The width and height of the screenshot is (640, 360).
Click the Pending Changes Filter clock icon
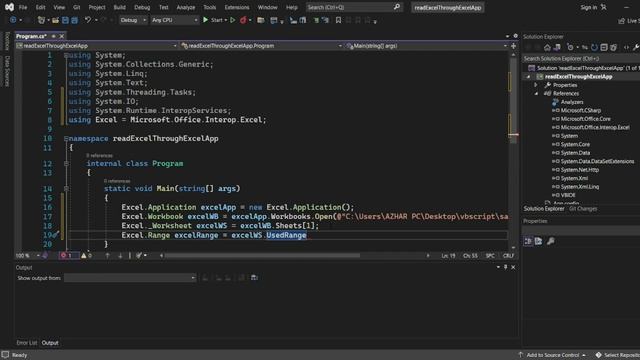[x=570, y=47]
